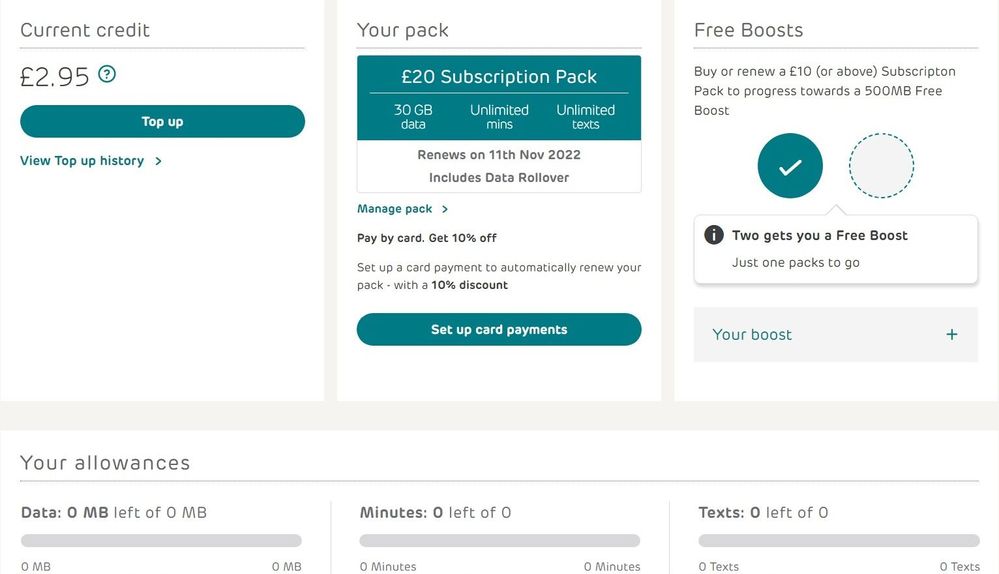Expand the Your boost section
Image resolution: width=999 pixels, height=574 pixels.
tap(835, 334)
